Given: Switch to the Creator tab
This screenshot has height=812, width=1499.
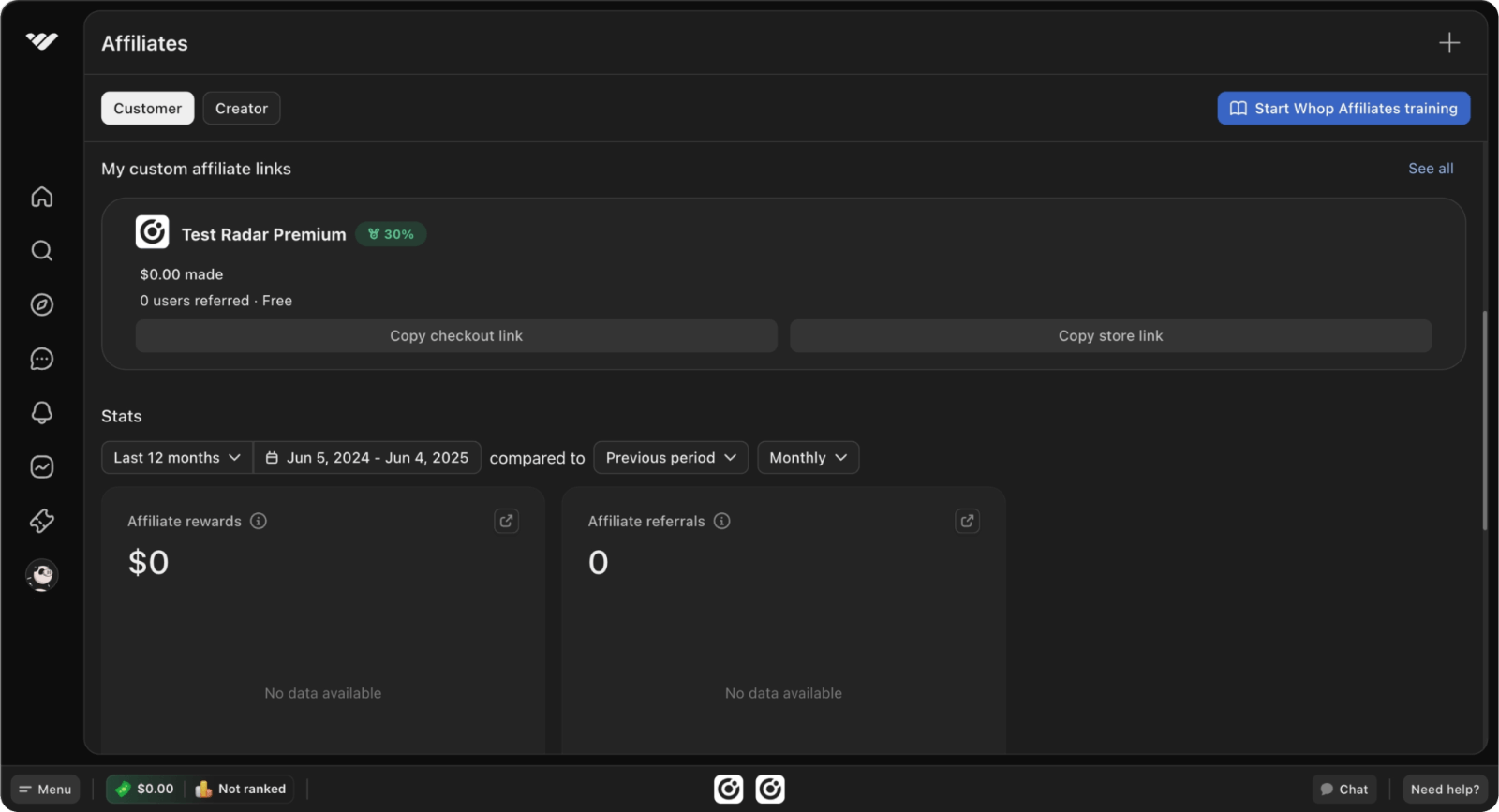Looking at the screenshot, I should tap(242, 109).
